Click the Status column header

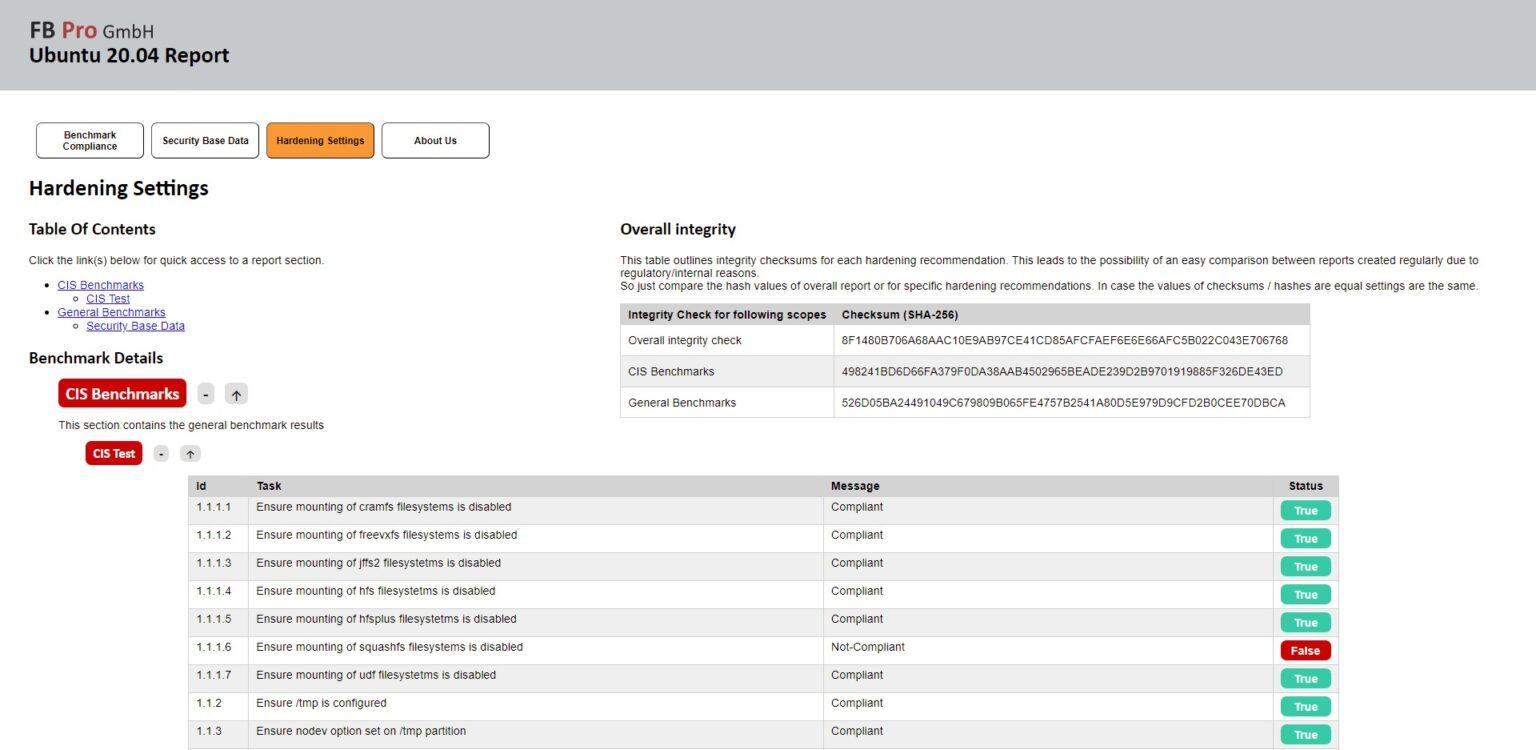pyautogui.click(x=1305, y=486)
